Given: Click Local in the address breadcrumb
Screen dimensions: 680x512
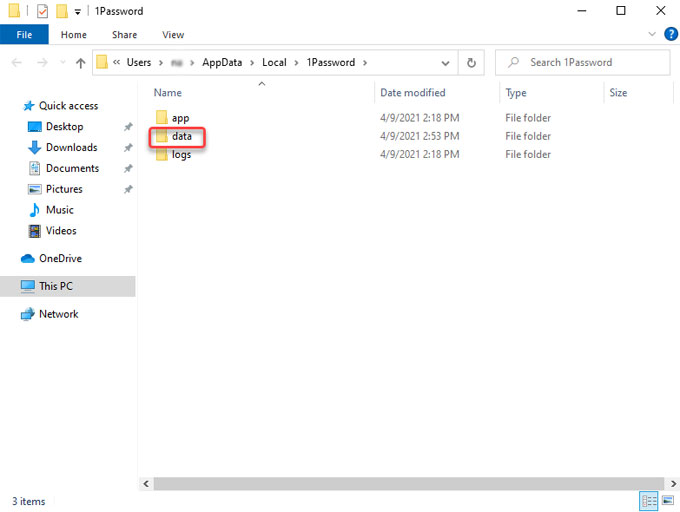Looking at the screenshot, I should coord(274,62).
